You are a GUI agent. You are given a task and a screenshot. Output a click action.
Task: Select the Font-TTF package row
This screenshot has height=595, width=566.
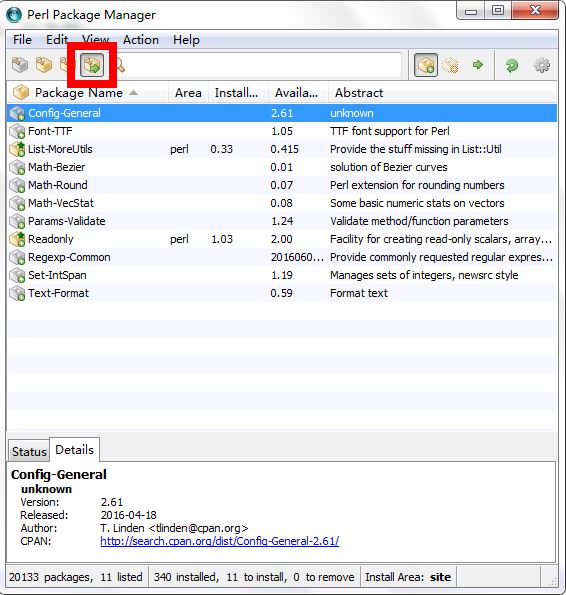pos(282,131)
